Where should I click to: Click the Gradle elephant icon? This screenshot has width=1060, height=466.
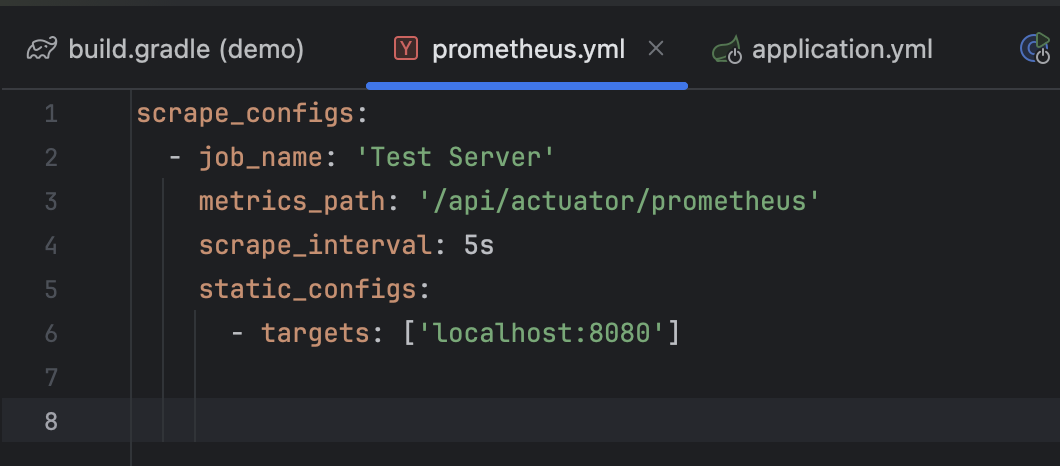point(42,49)
